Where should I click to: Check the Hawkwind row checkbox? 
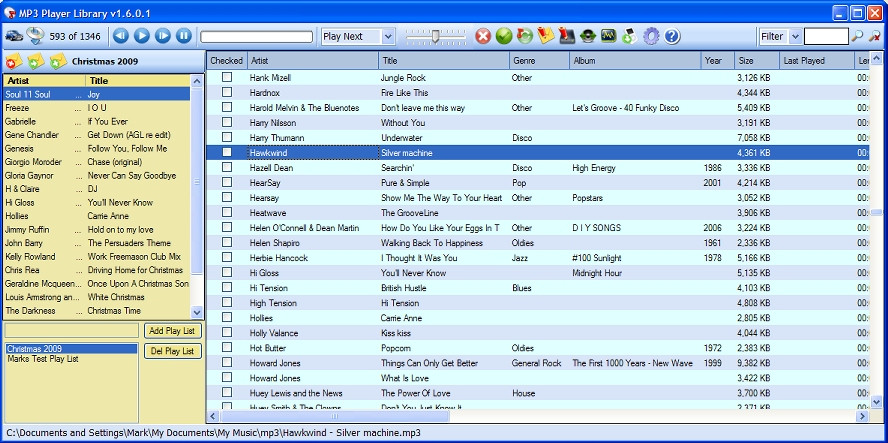coord(227,152)
